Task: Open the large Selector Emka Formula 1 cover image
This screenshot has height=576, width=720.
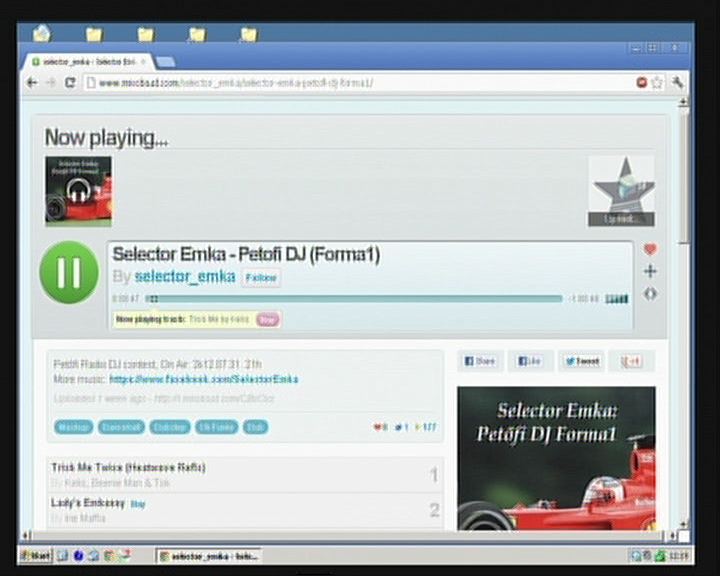Action: [x=557, y=458]
